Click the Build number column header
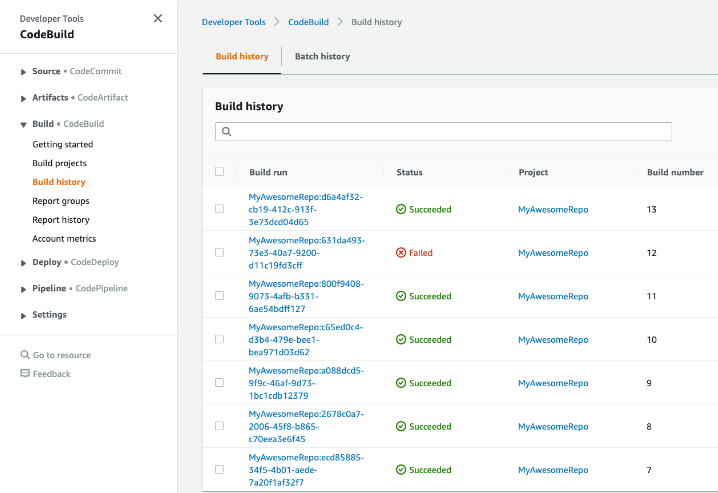 tap(675, 172)
